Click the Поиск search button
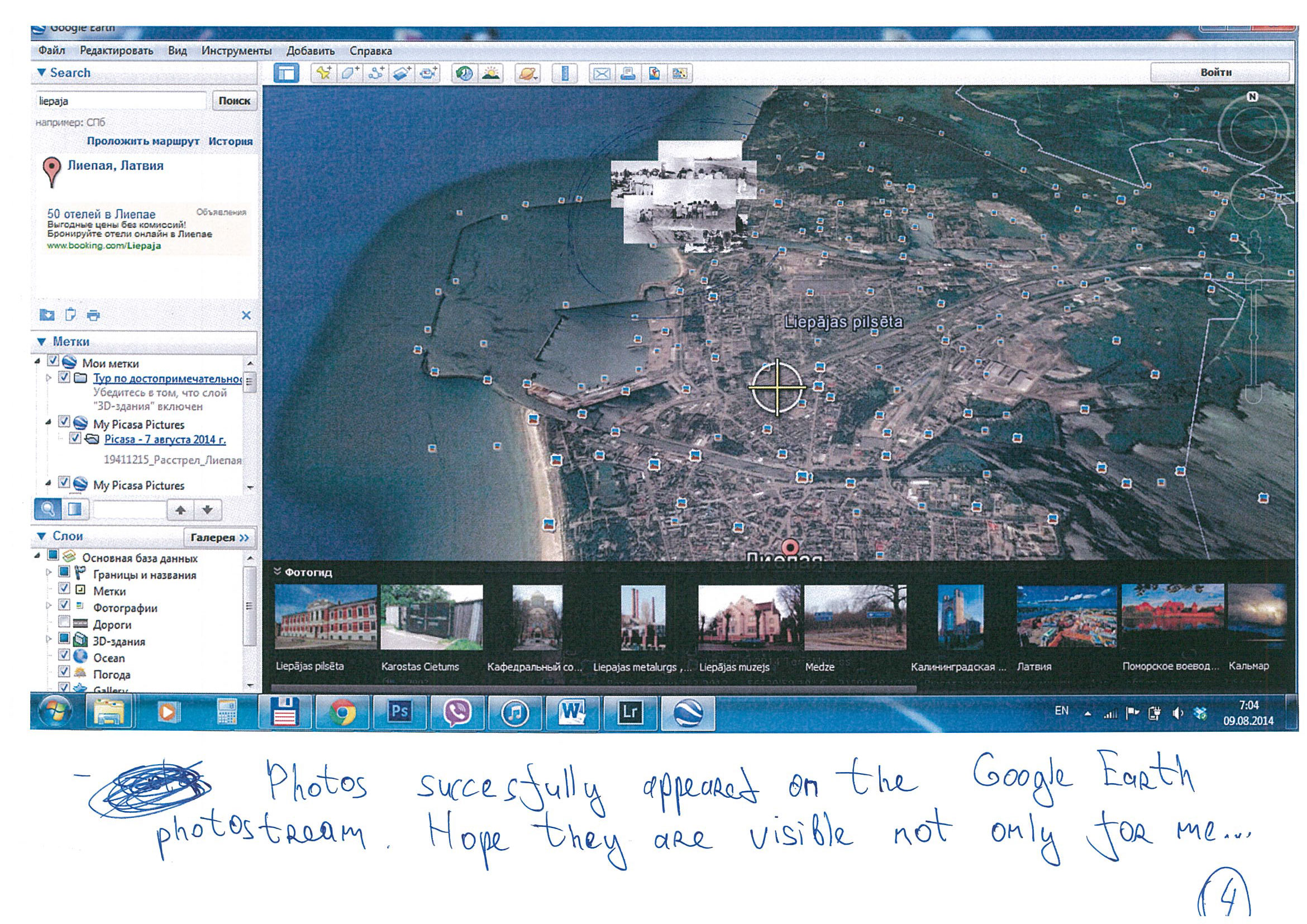Screen dimensions: 1307x924 (234, 101)
